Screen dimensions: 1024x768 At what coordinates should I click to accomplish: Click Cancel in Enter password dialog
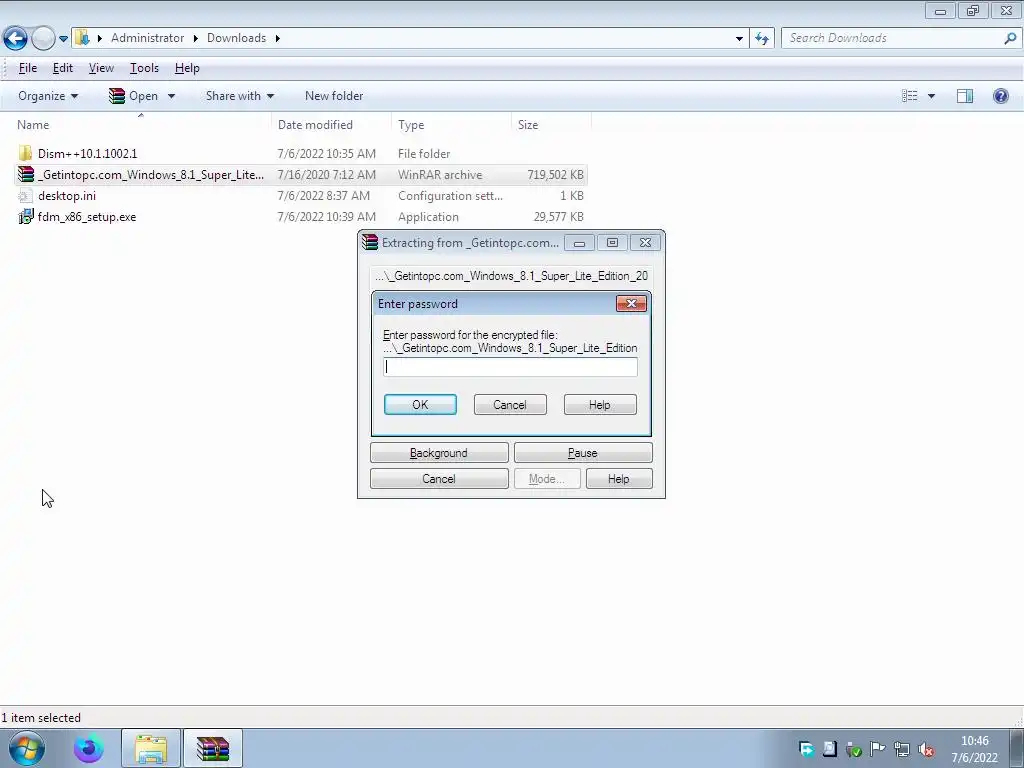[x=510, y=405]
